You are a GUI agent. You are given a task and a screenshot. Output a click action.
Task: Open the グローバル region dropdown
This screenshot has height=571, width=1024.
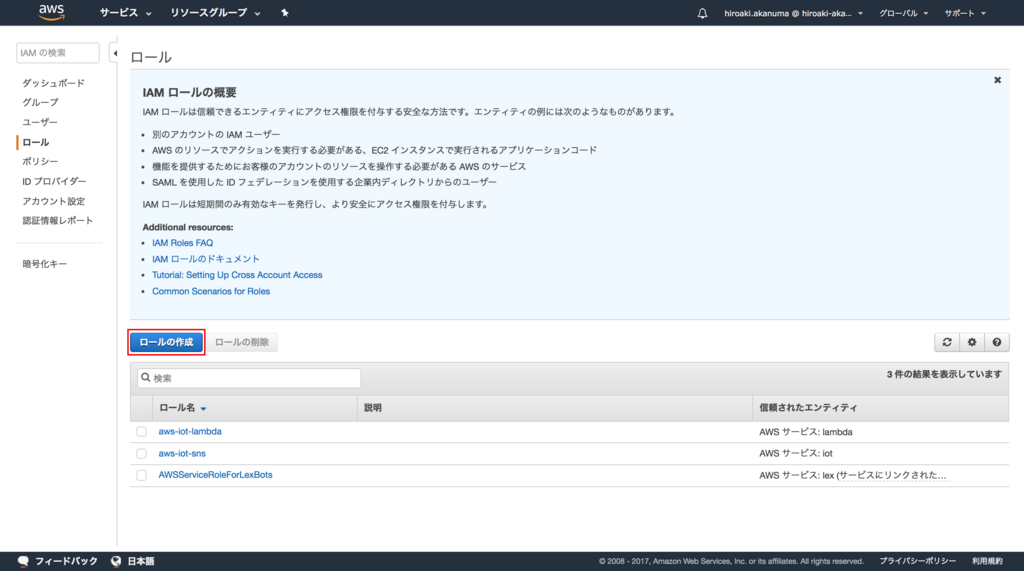coord(903,13)
